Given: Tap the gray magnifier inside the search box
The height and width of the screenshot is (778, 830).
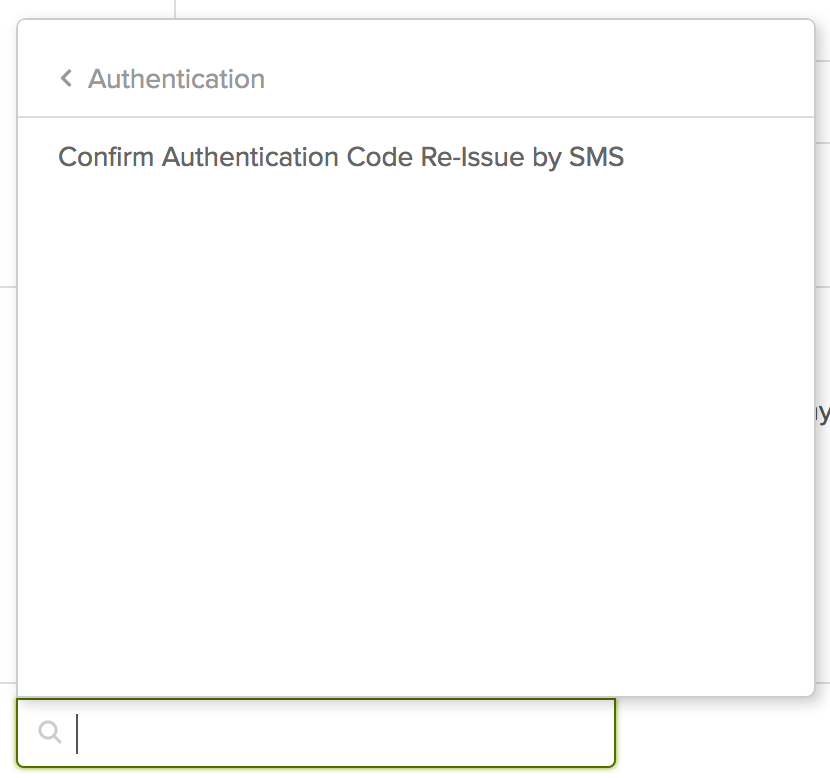Looking at the screenshot, I should [x=50, y=733].
